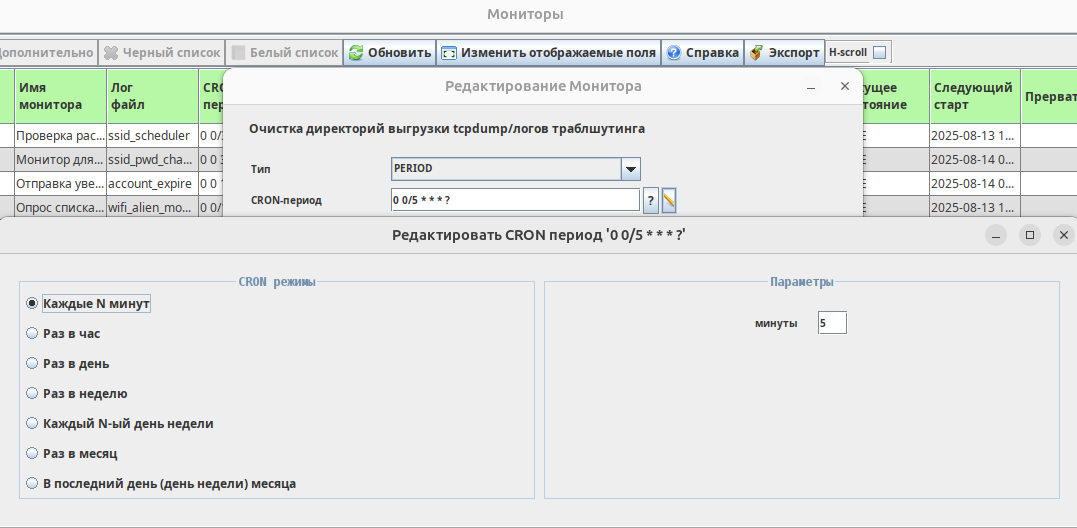Select Раз в день mode
The width and height of the screenshot is (1077, 528).
pos(32,363)
